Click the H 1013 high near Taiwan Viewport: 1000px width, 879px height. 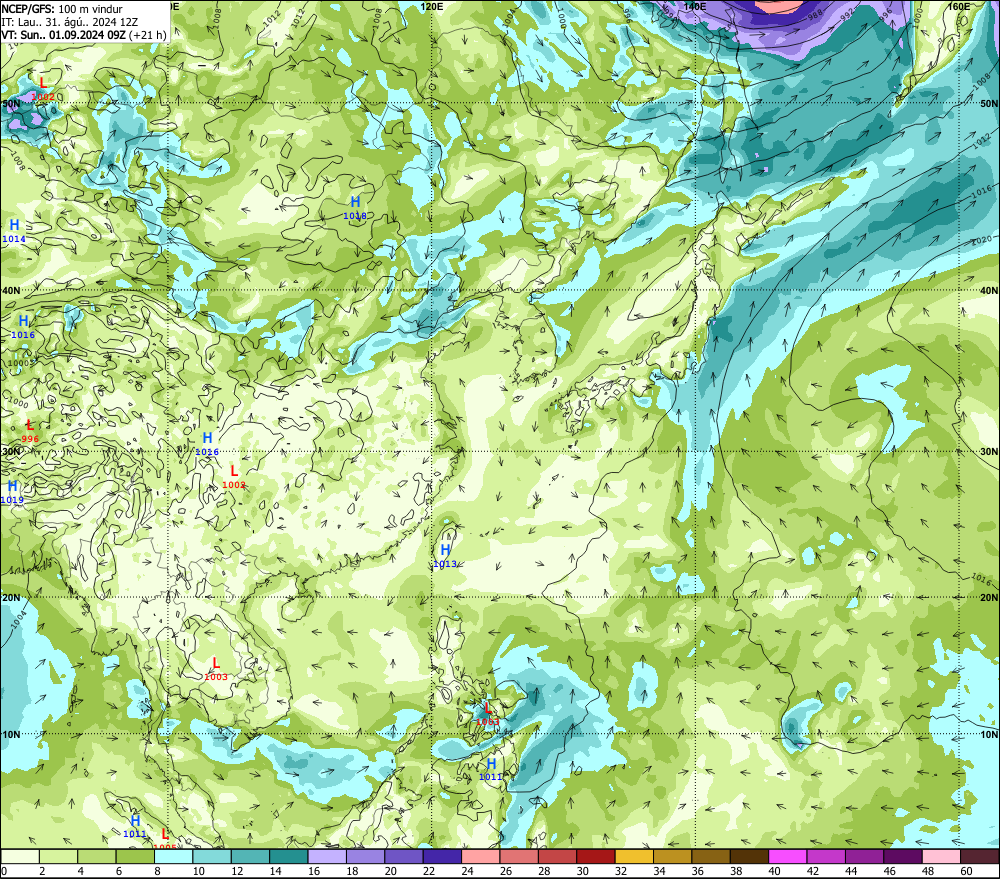coord(445,556)
